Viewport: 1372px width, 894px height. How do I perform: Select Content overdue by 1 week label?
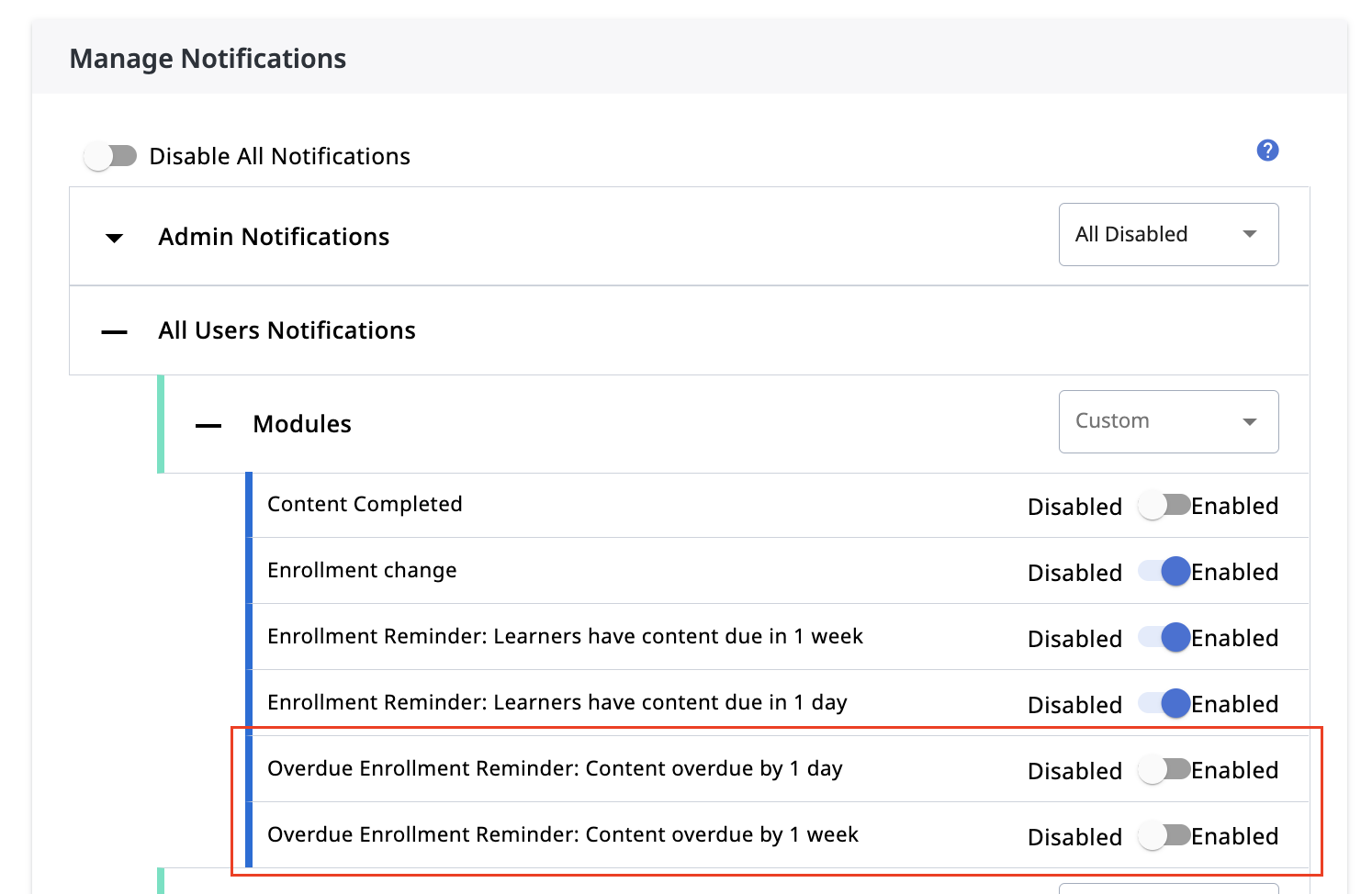click(563, 834)
